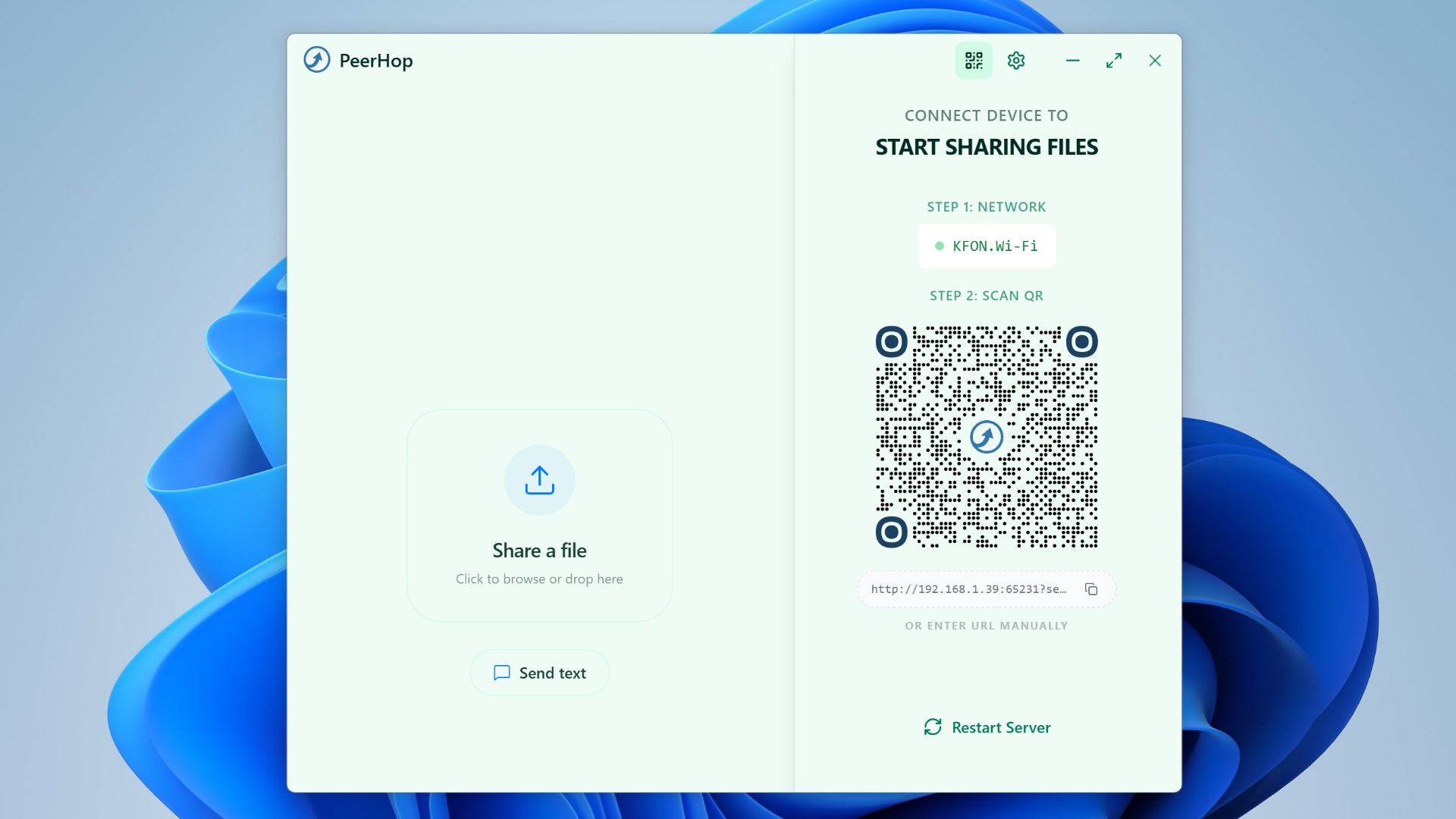Click the http://192.168.1.39 URL field
The height and width of the screenshot is (819, 1456).
click(x=968, y=589)
